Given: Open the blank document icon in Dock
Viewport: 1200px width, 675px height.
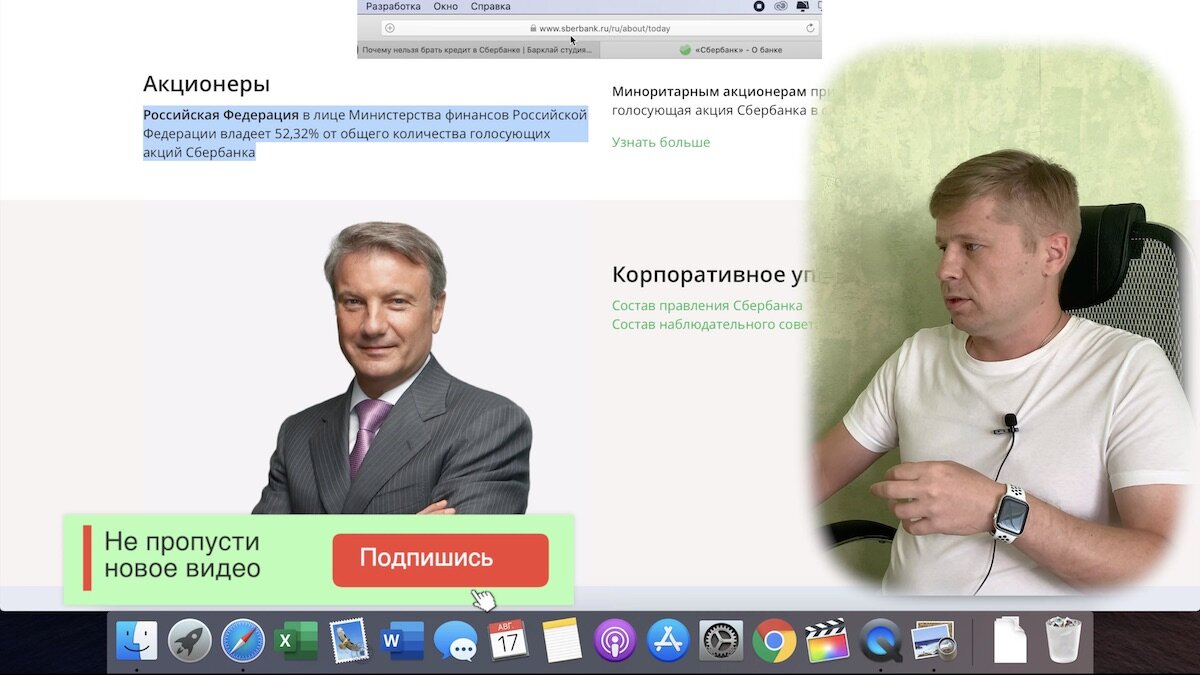Looking at the screenshot, I should click(x=1010, y=641).
